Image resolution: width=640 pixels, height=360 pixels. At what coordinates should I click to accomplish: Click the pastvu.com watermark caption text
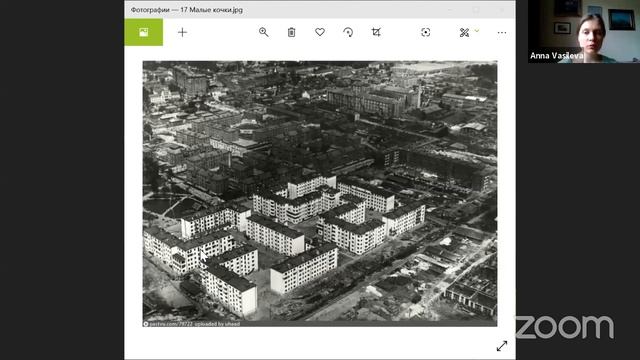pyautogui.click(x=192, y=324)
